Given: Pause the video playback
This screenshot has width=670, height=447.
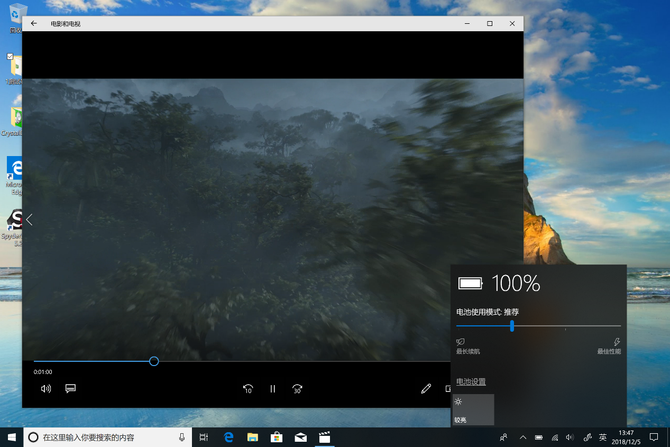Looking at the screenshot, I should pyautogui.click(x=273, y=388).
